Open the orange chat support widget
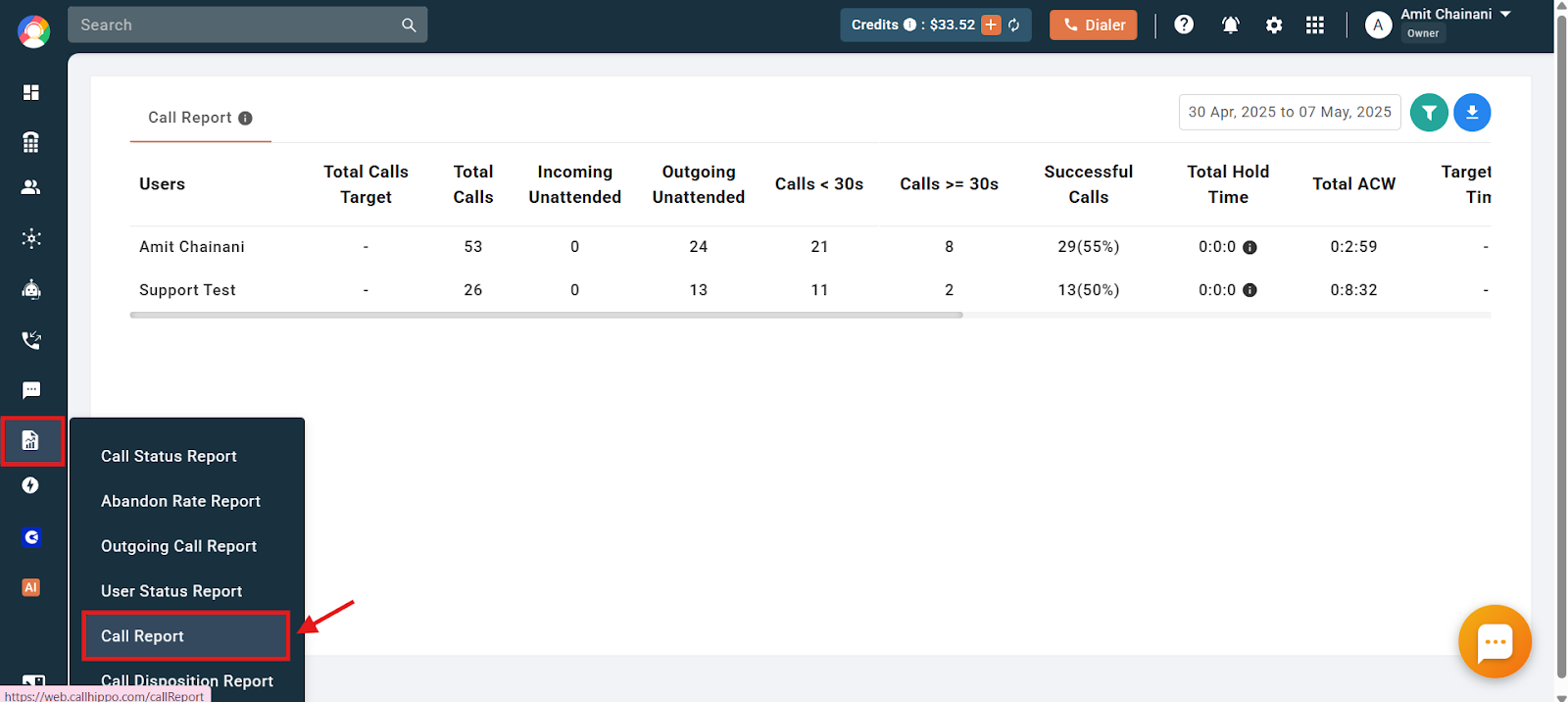The width and height of the screenshot is (1568, 702). pyautogui.click(x=1494, y=642)
